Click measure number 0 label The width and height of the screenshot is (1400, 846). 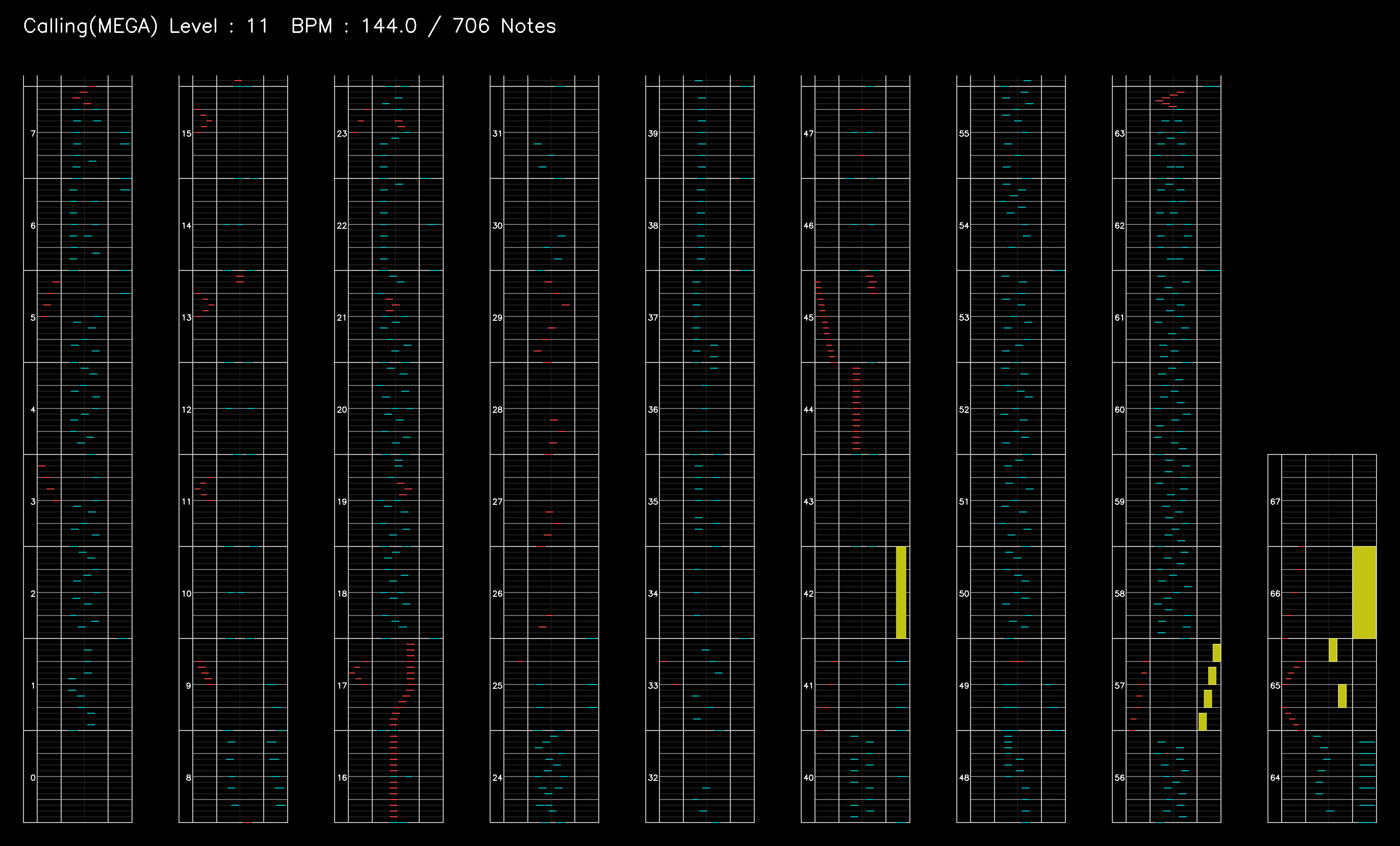coord(32,777)
